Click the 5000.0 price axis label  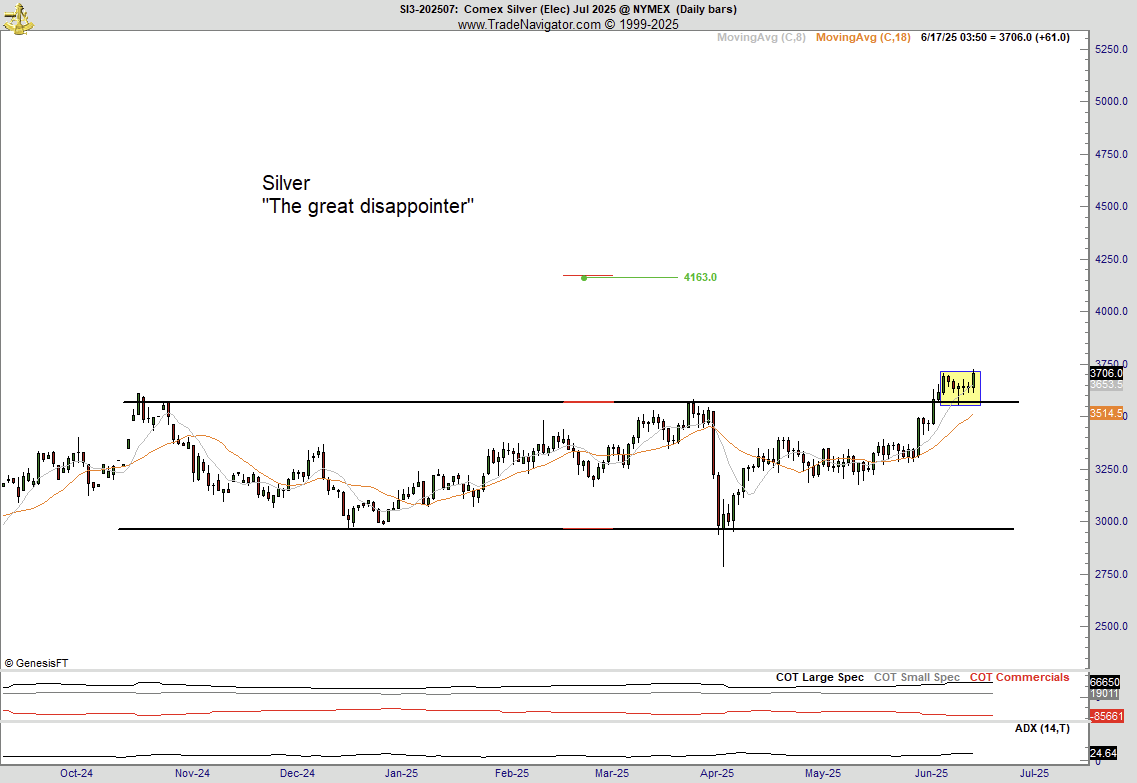(x=1111, y=102)
